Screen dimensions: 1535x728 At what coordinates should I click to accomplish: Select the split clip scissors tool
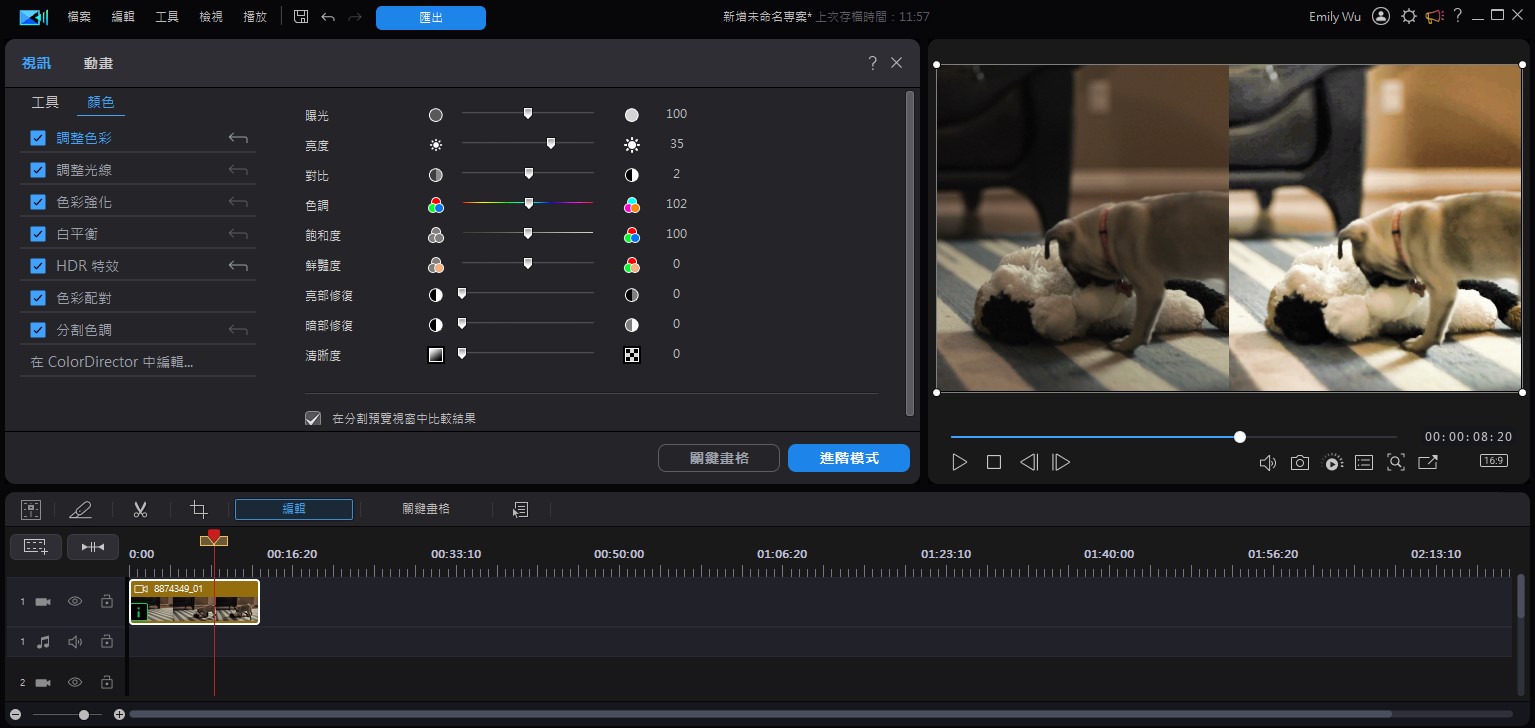click(140, 510)
